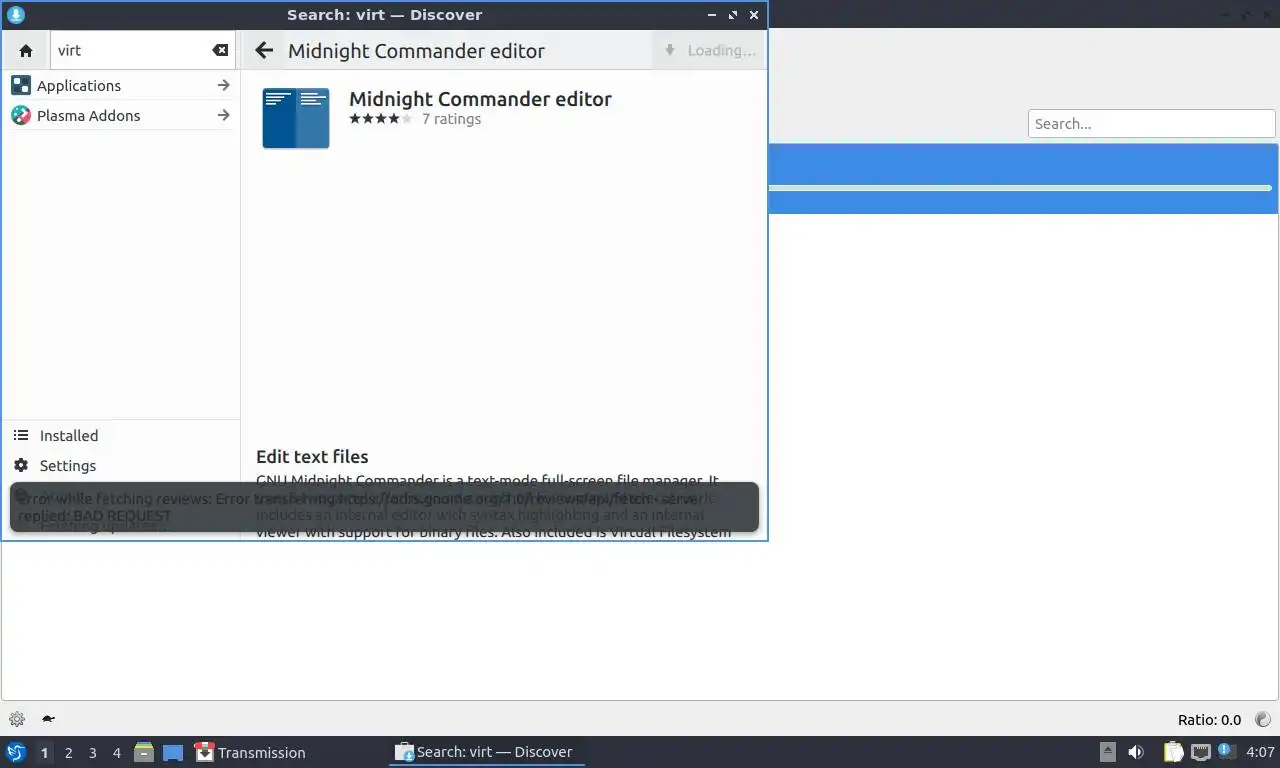Image resolution: width=1280 pixels, height=768 pixels.
Task: Click the 'Edit text files' heading
Action: click(312, 457)
